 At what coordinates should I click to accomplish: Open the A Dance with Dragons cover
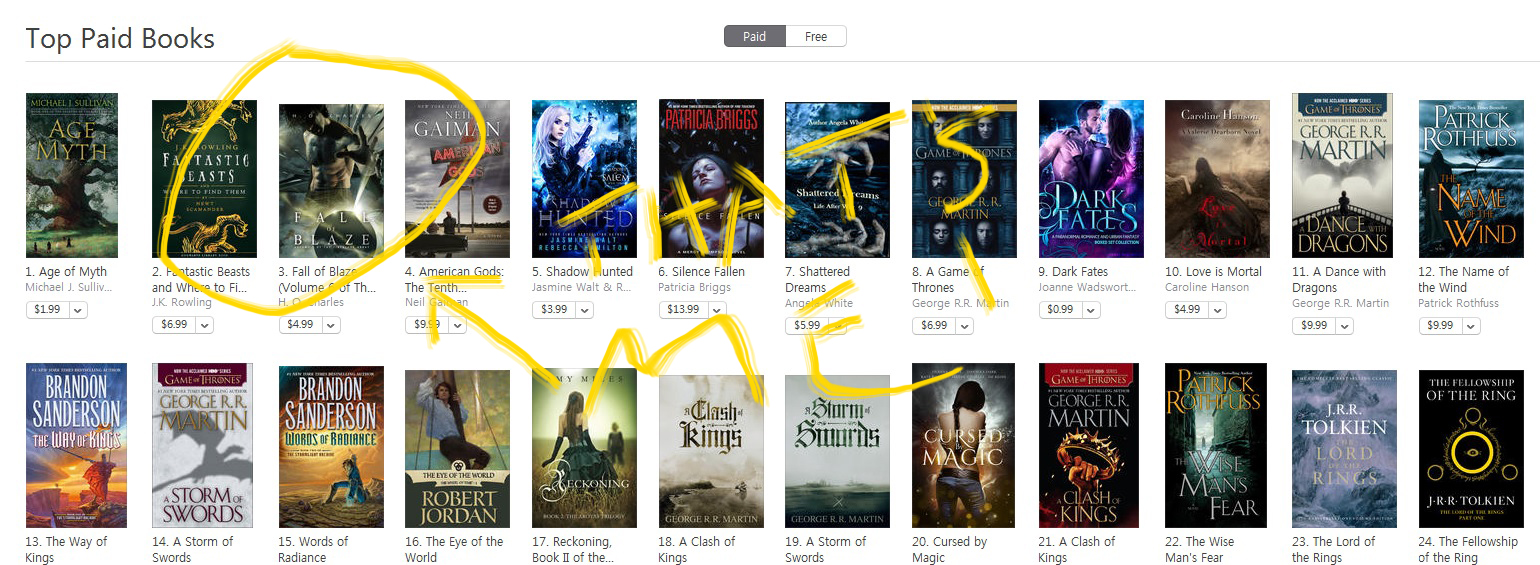click(x=1344, y=176)
